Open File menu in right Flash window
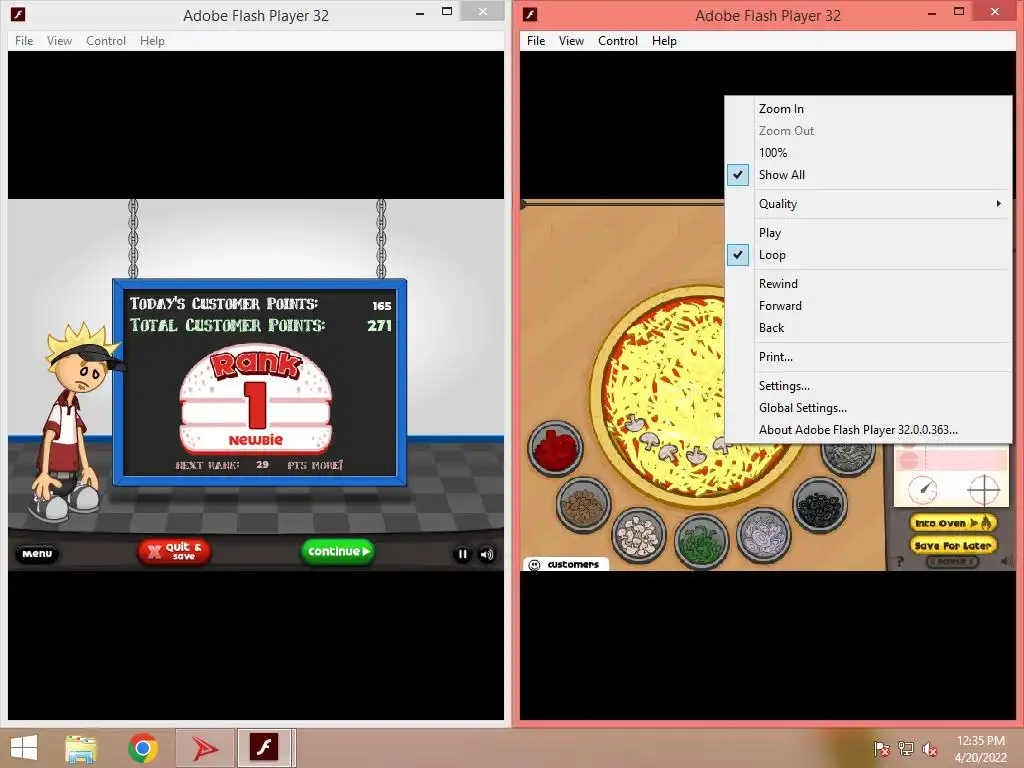Viewport: 1024px width, 768px height. 536,40
